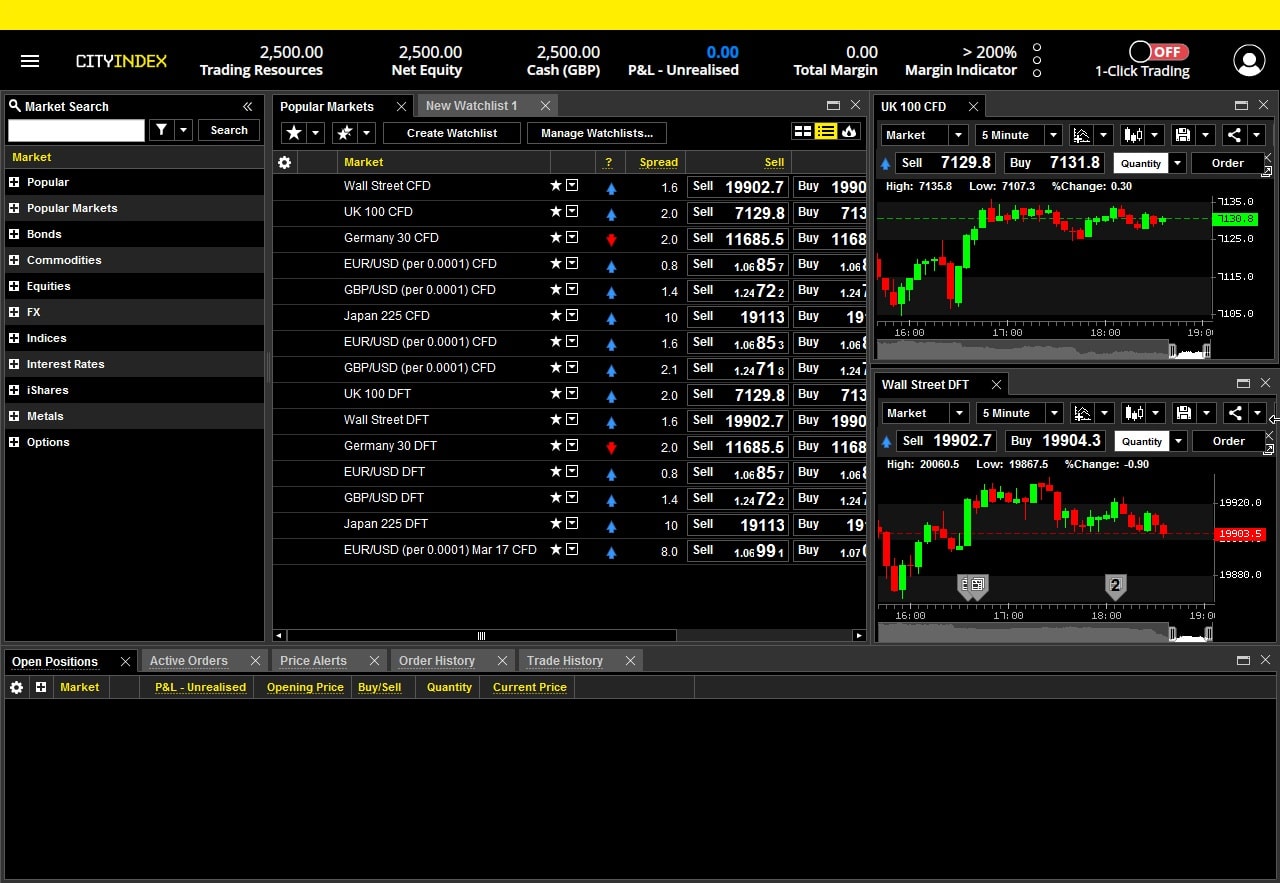Viewport: 1280px width, 883px height.
Task: Switch to the Order History tab
Action: point(437,661)
